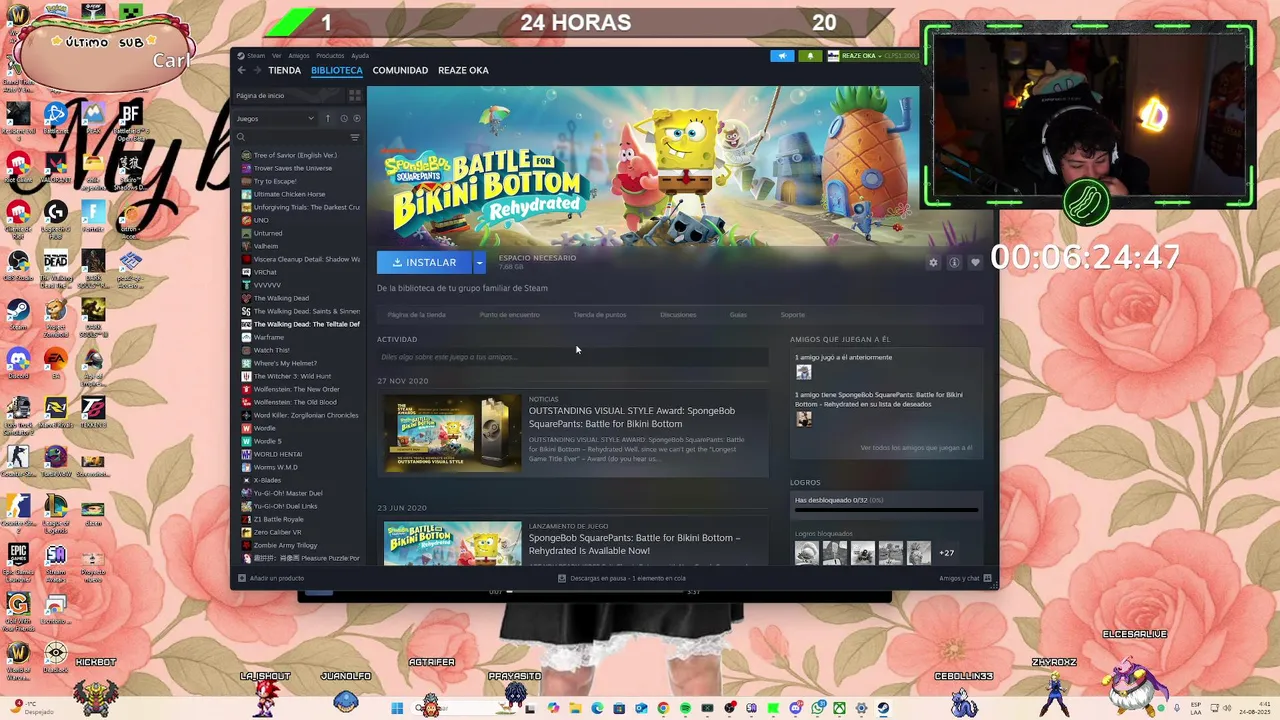Open the Outstanding Visual Style news thumbnail

pos(452,433)
